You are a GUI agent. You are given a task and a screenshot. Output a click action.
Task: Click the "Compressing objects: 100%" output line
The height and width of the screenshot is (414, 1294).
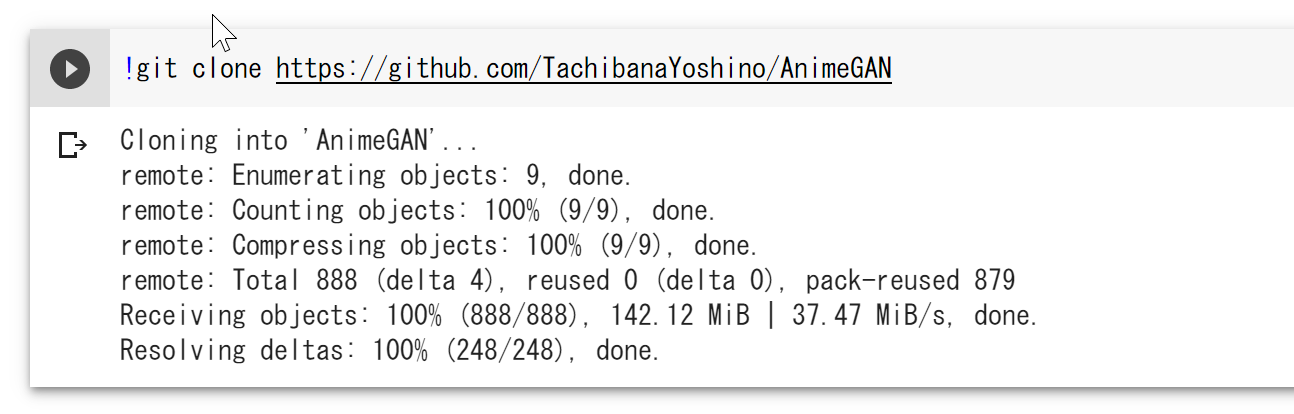[439, 245]
